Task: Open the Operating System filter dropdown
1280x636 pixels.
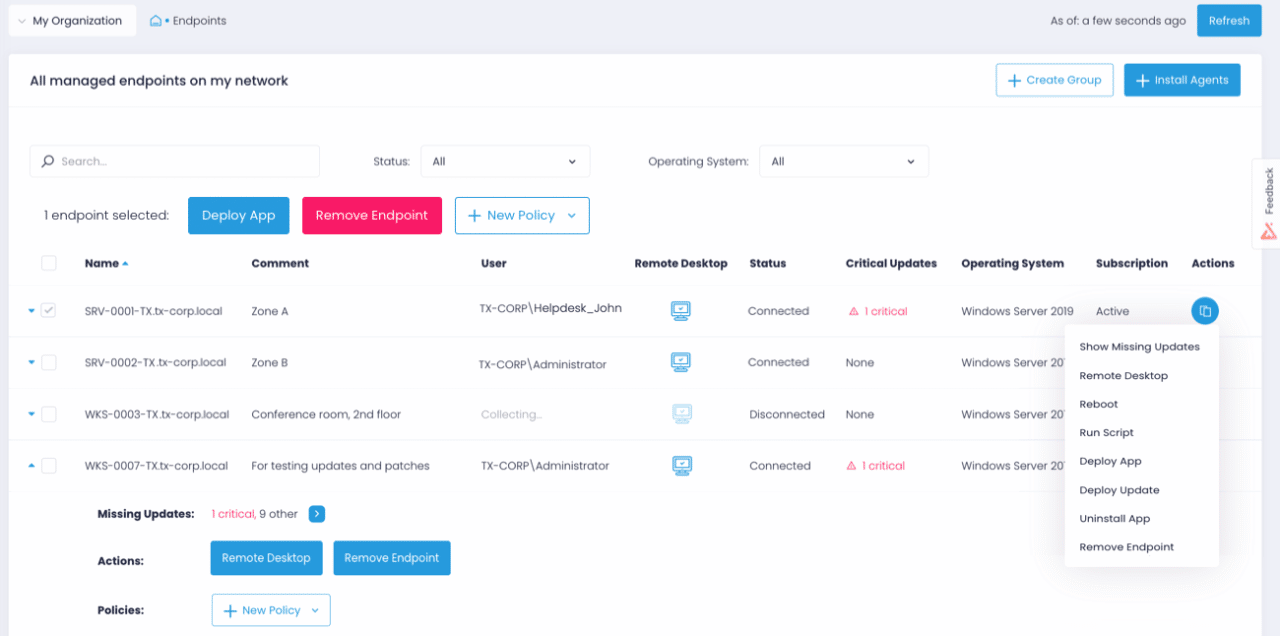Action: click(844, 160)
